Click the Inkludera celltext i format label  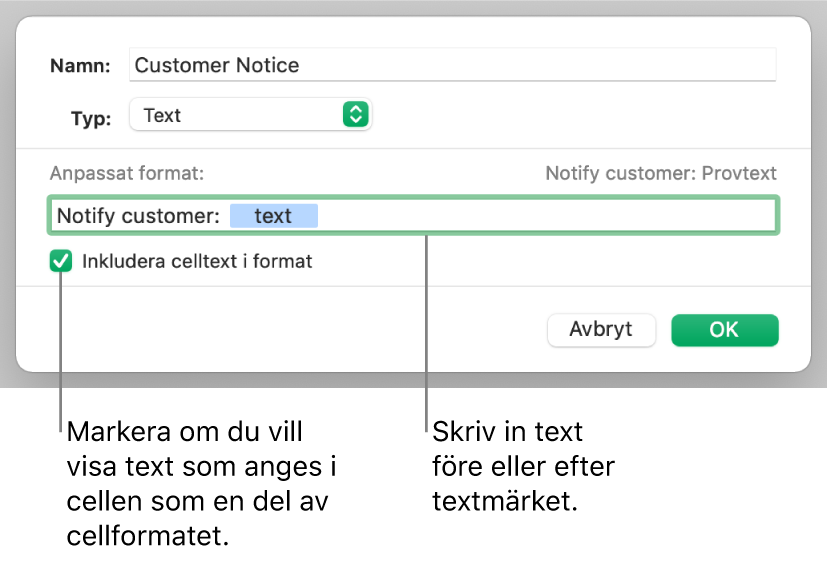[197, 262]
